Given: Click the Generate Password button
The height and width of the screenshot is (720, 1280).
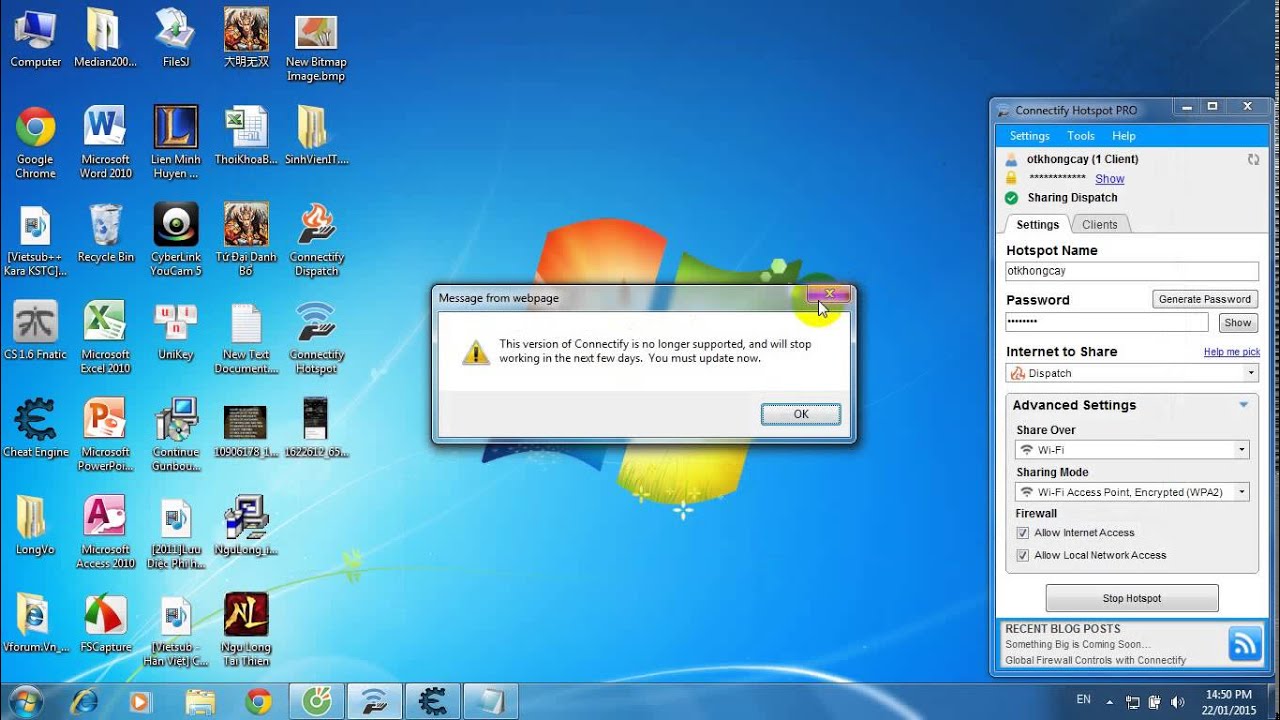Looking at the screenshot, I should tap(1205, 299).
